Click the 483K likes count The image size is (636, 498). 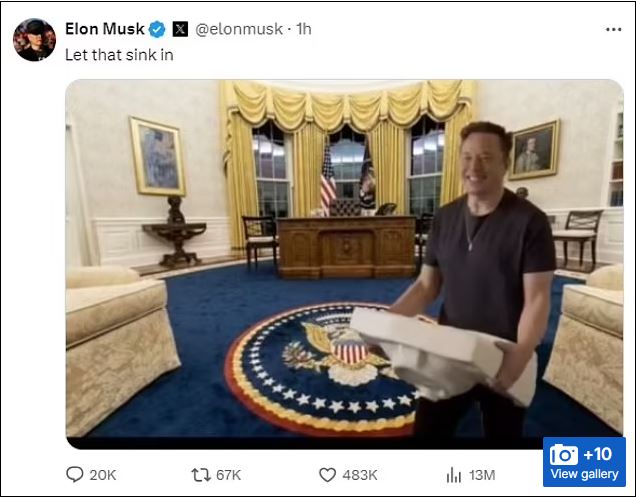coord(360,475)
